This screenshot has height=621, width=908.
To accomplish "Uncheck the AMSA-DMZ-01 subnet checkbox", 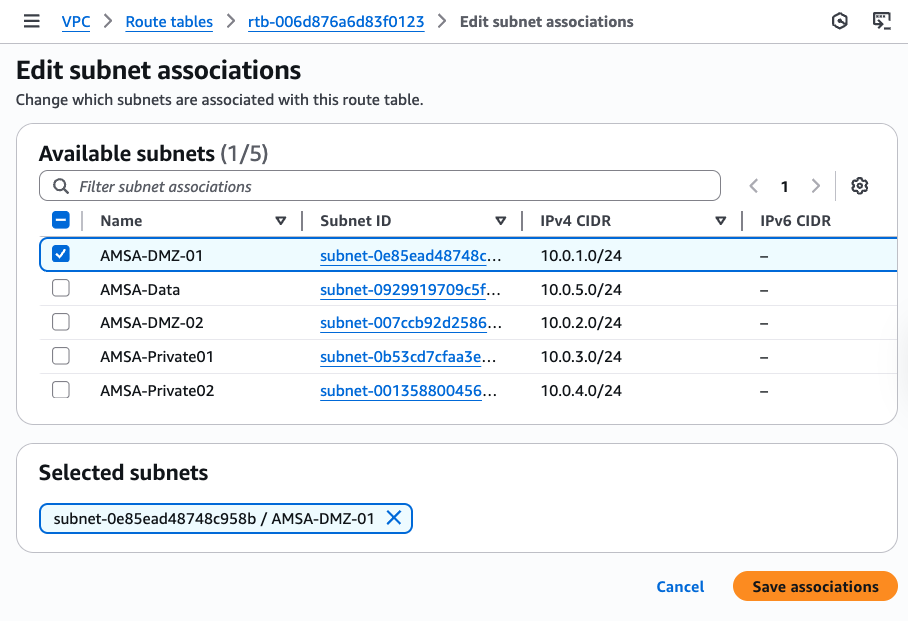I will pyautogui.click(x=61, y=255).
